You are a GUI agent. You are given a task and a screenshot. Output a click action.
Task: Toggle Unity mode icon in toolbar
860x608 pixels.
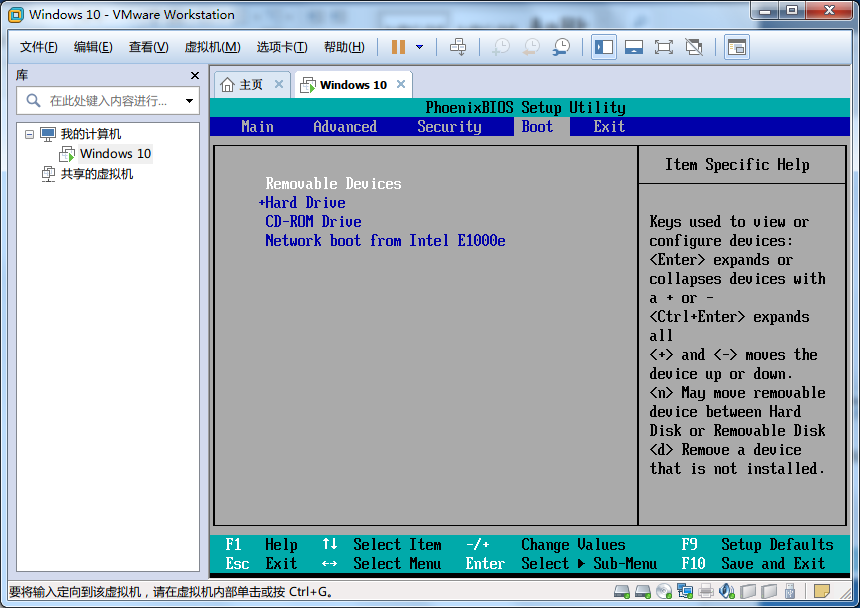tap(694, 47)
